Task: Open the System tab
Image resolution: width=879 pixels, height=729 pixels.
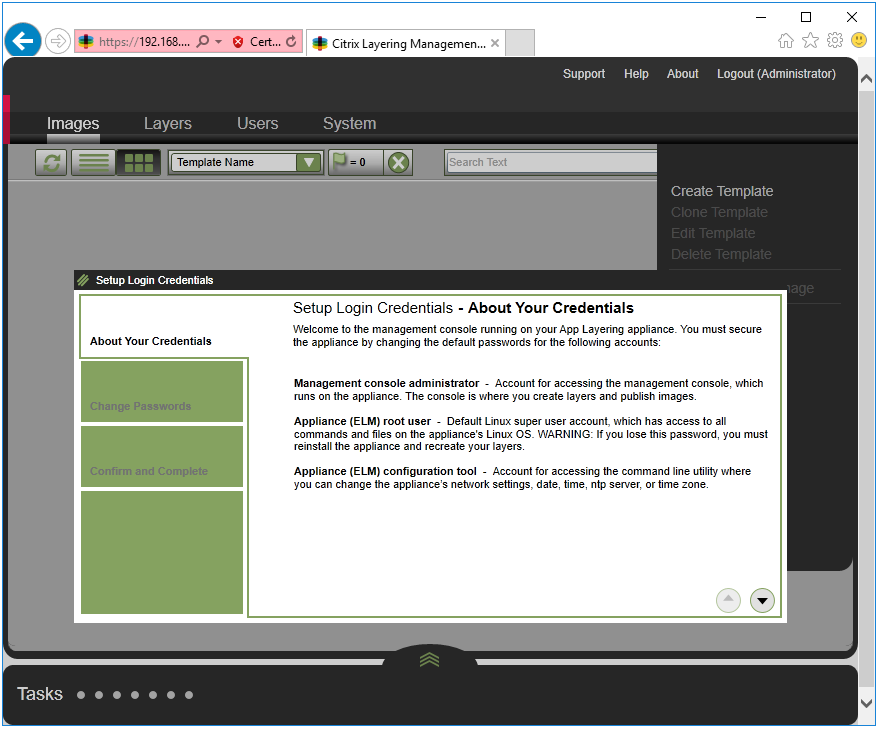Action: pyautogui.click(x=349, y=123)
